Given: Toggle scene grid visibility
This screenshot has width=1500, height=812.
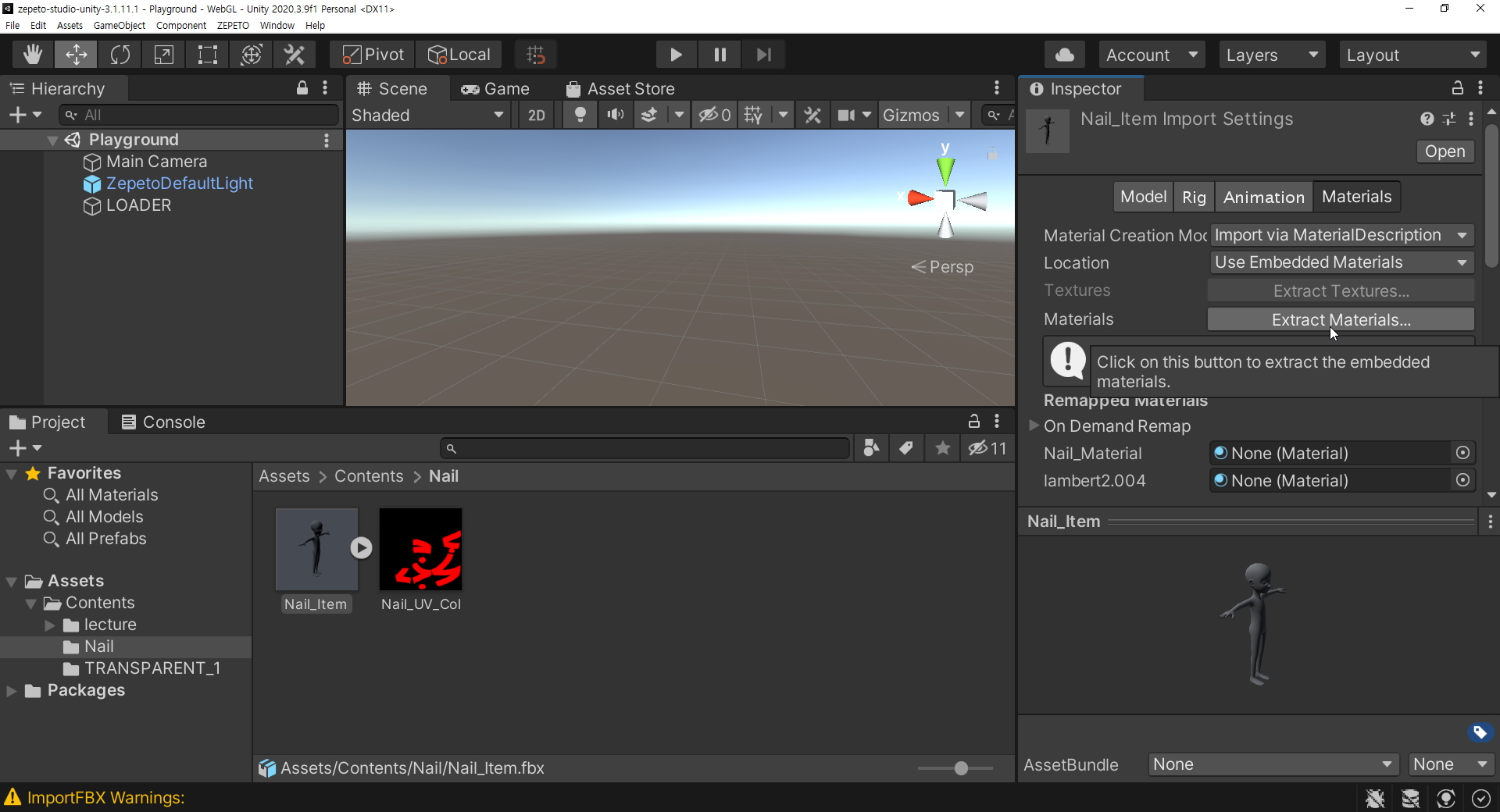Looking at the screenshot, I should pos(753,116).
